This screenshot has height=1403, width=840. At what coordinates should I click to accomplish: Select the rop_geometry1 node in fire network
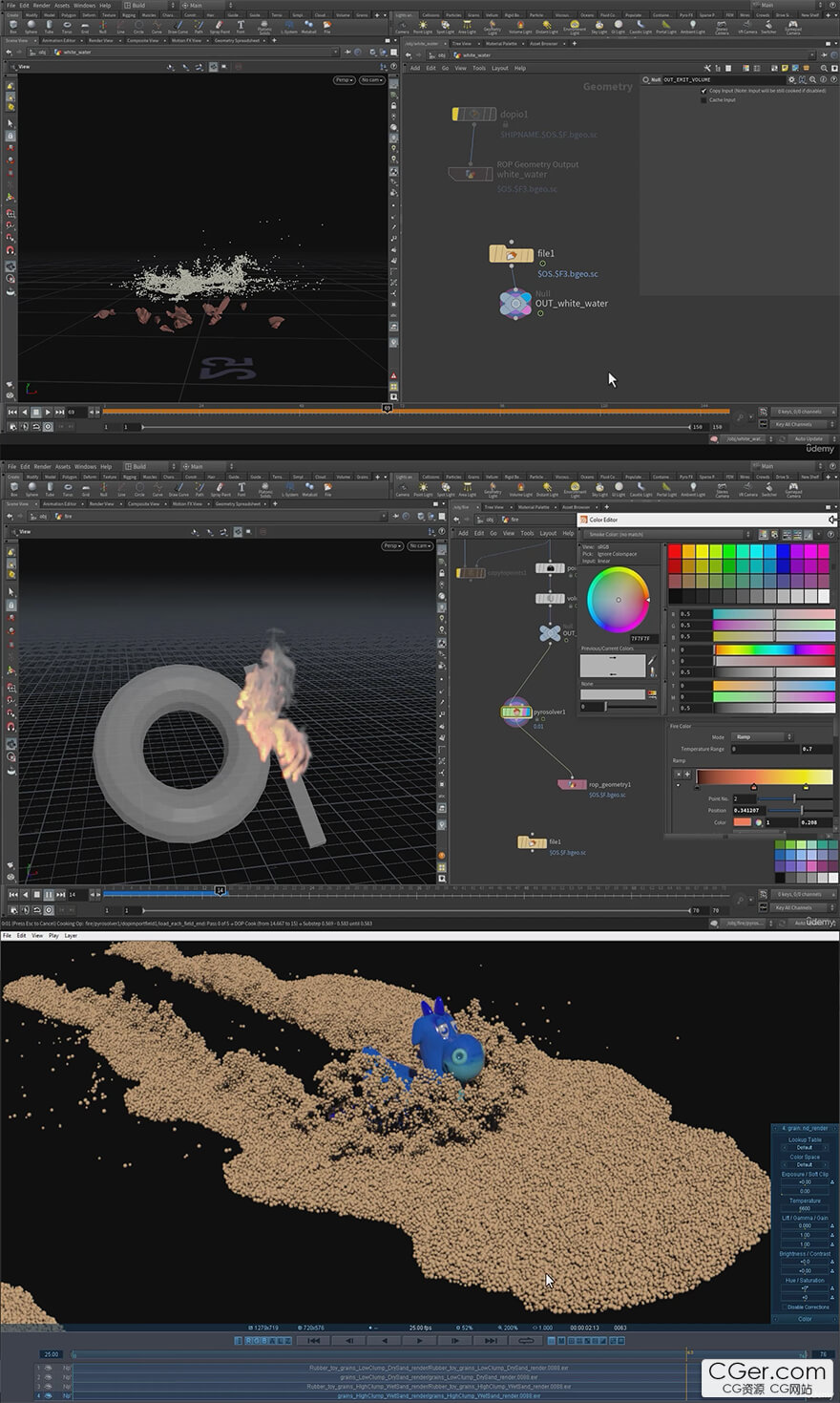click(x=572, y=784)
